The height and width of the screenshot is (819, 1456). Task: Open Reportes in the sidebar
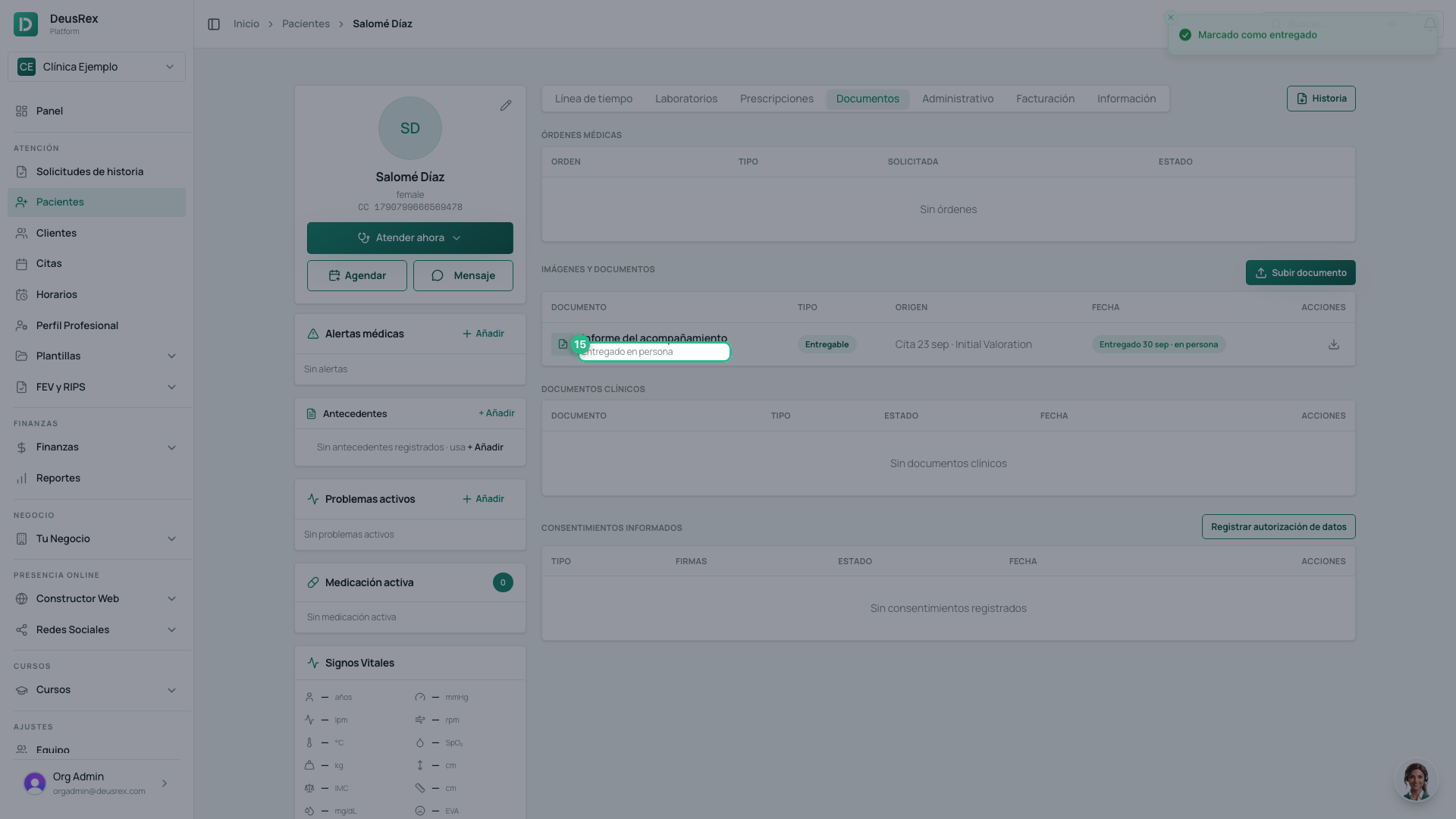pos(96,478)
